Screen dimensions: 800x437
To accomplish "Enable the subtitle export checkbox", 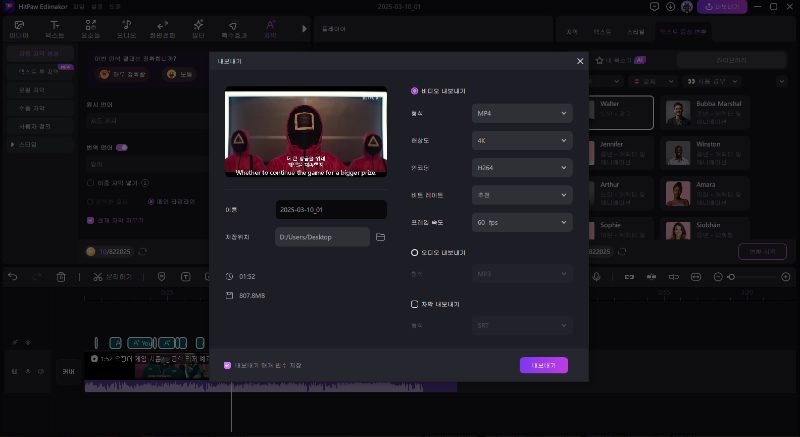I will click(x=415, y=304).
